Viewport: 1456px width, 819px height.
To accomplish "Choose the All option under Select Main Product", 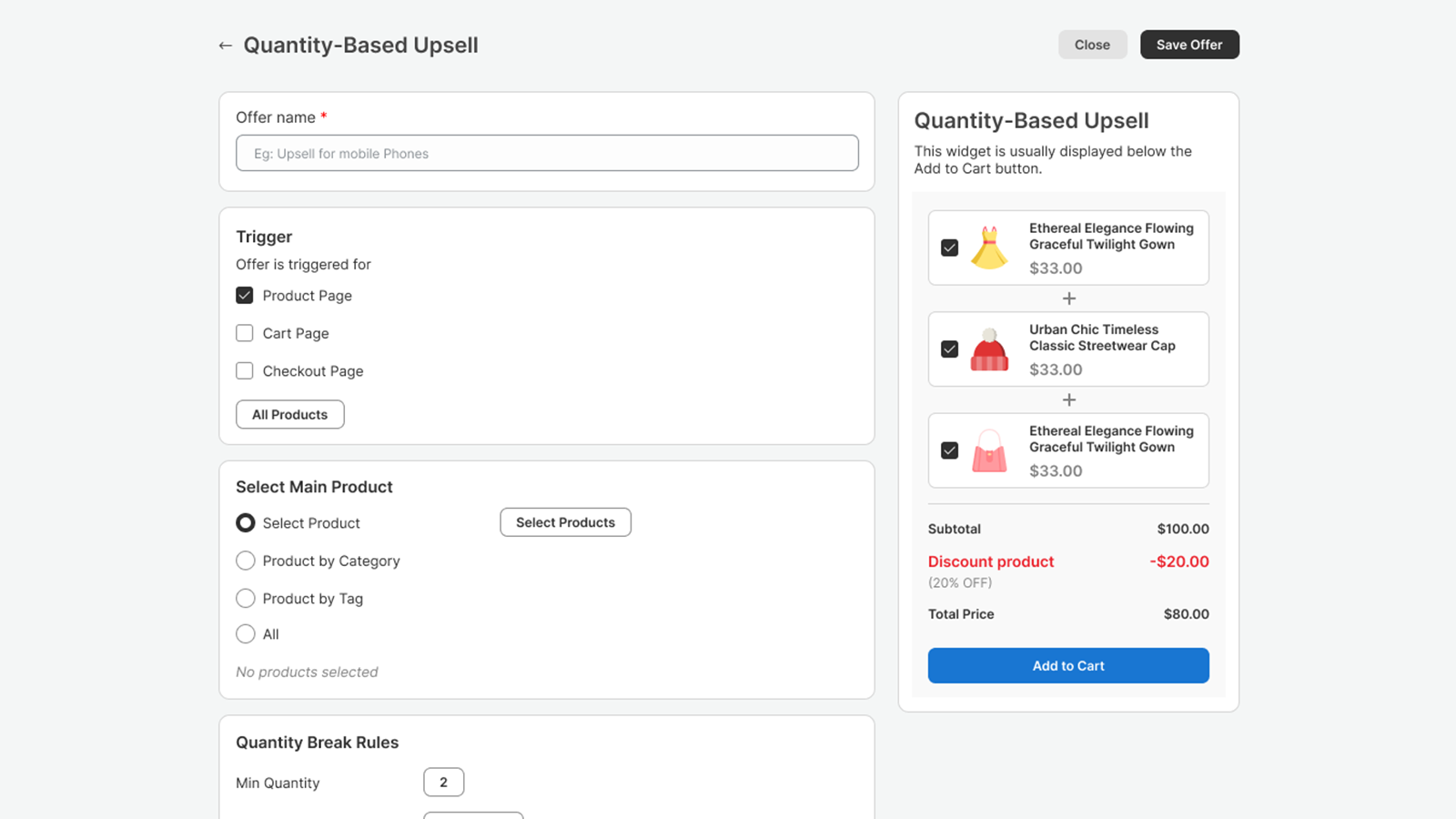I will (245, 633).
